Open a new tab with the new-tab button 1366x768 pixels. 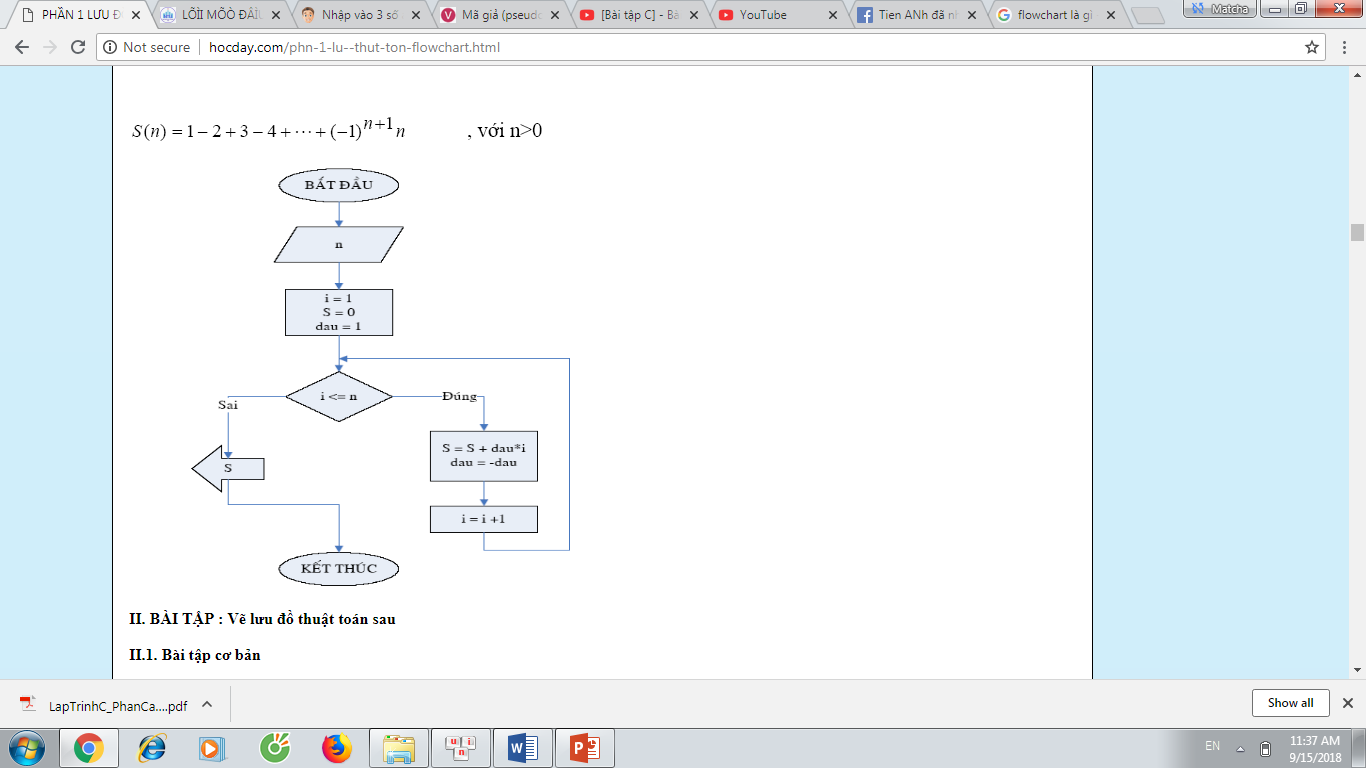pos(1148,15)
